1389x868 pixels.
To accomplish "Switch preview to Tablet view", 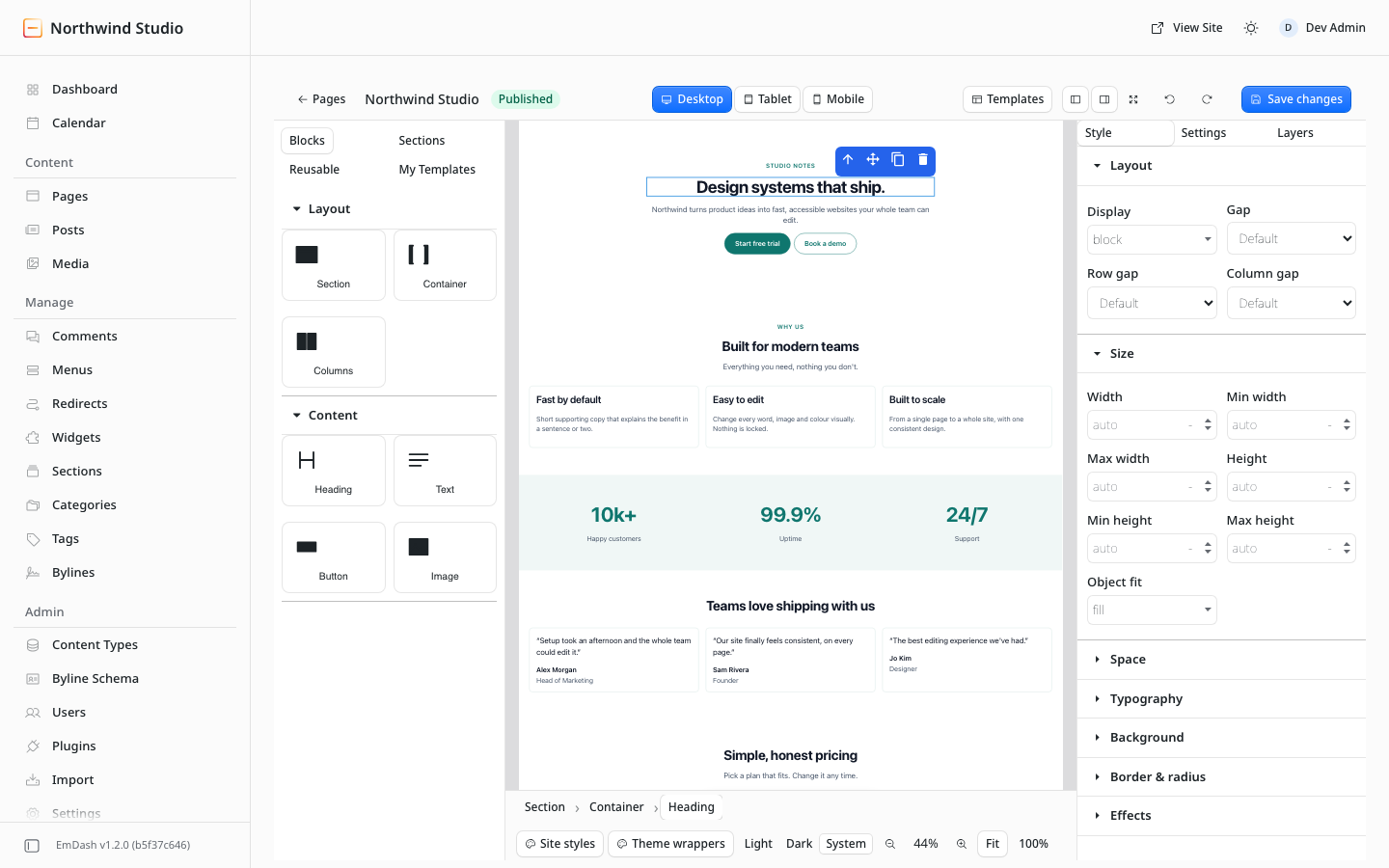I will click(x=768, y=99).
